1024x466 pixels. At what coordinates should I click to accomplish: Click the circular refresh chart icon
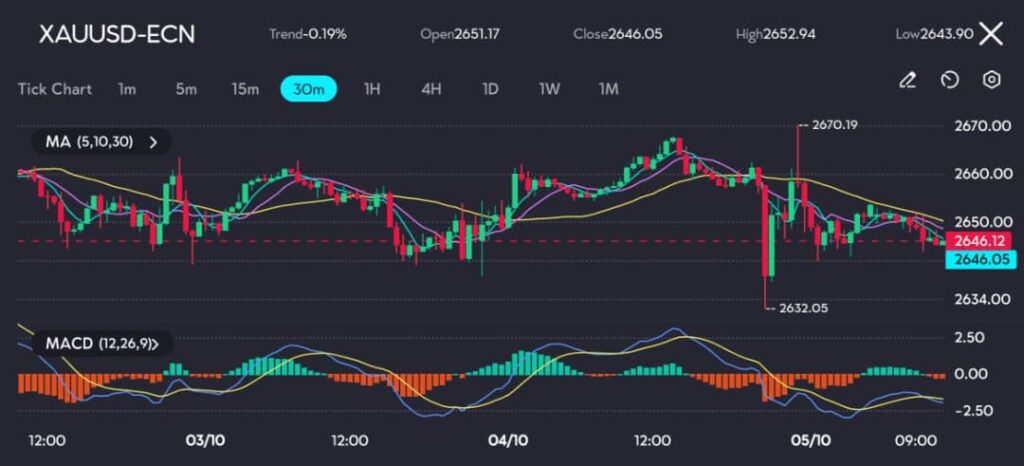coord(950,80)
